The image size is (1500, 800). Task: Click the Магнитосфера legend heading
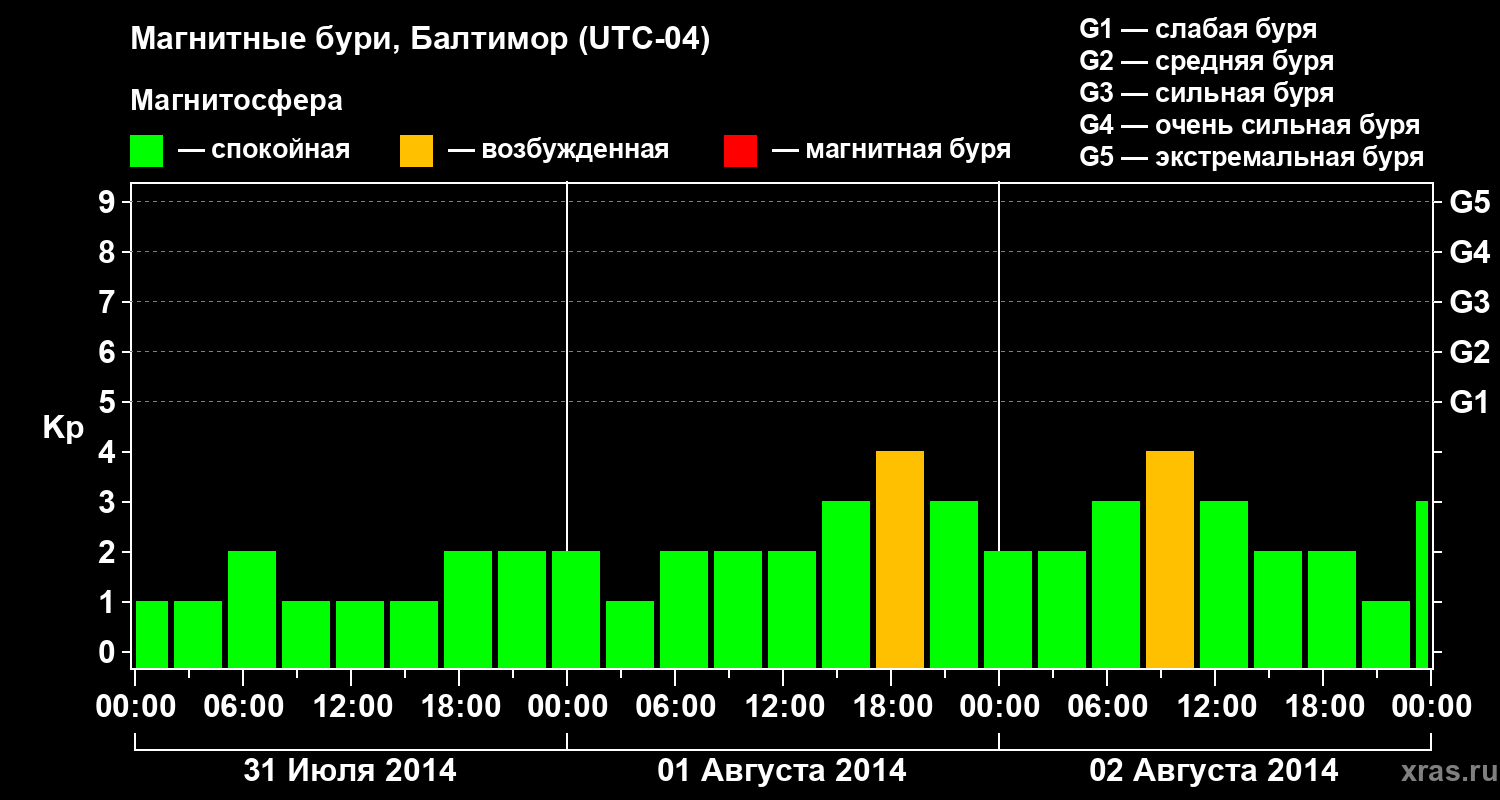click(236, 101)
